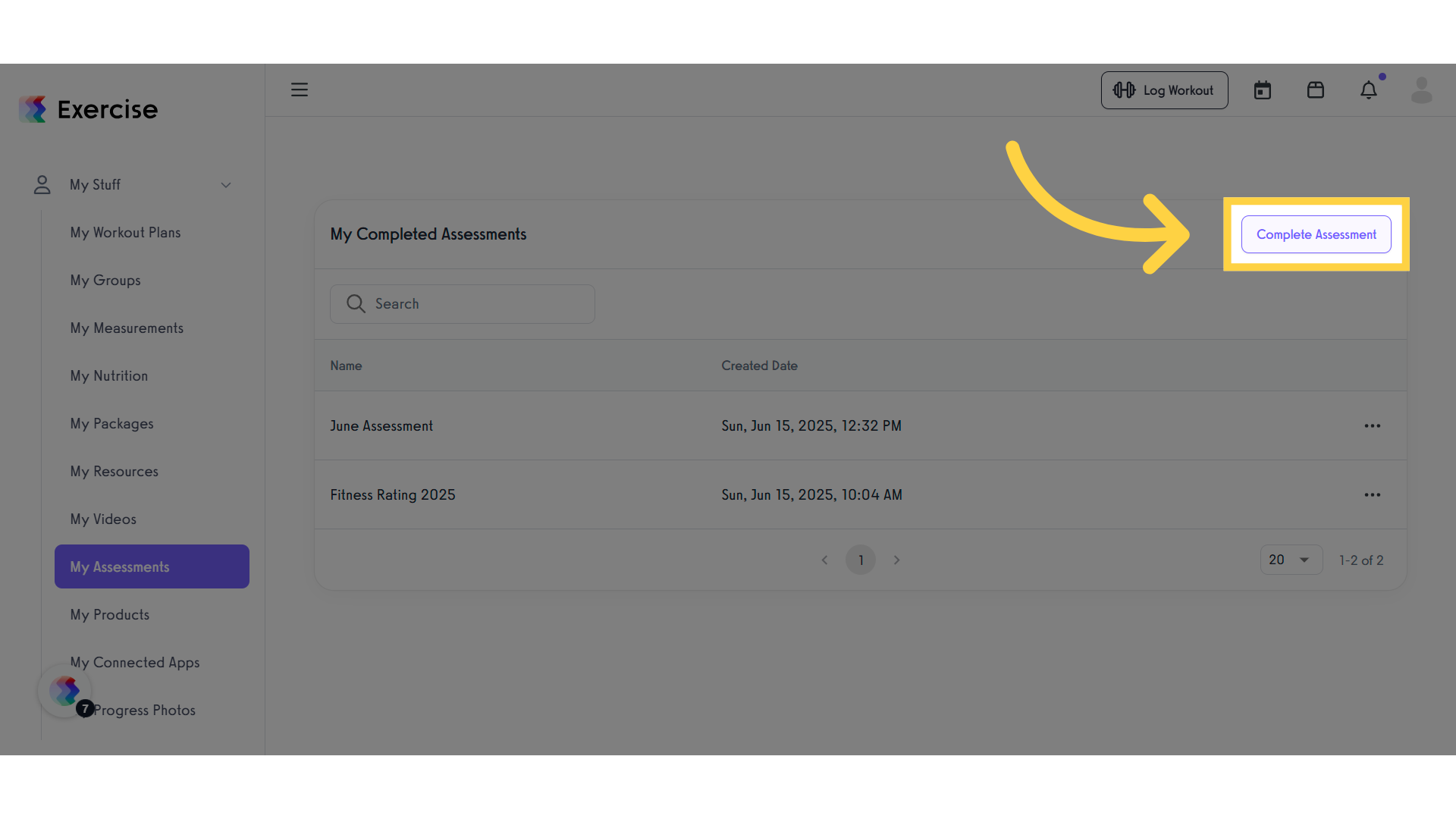Screen dimensions: 1456x819
Task: Open My Products
Action: [110, 615]
